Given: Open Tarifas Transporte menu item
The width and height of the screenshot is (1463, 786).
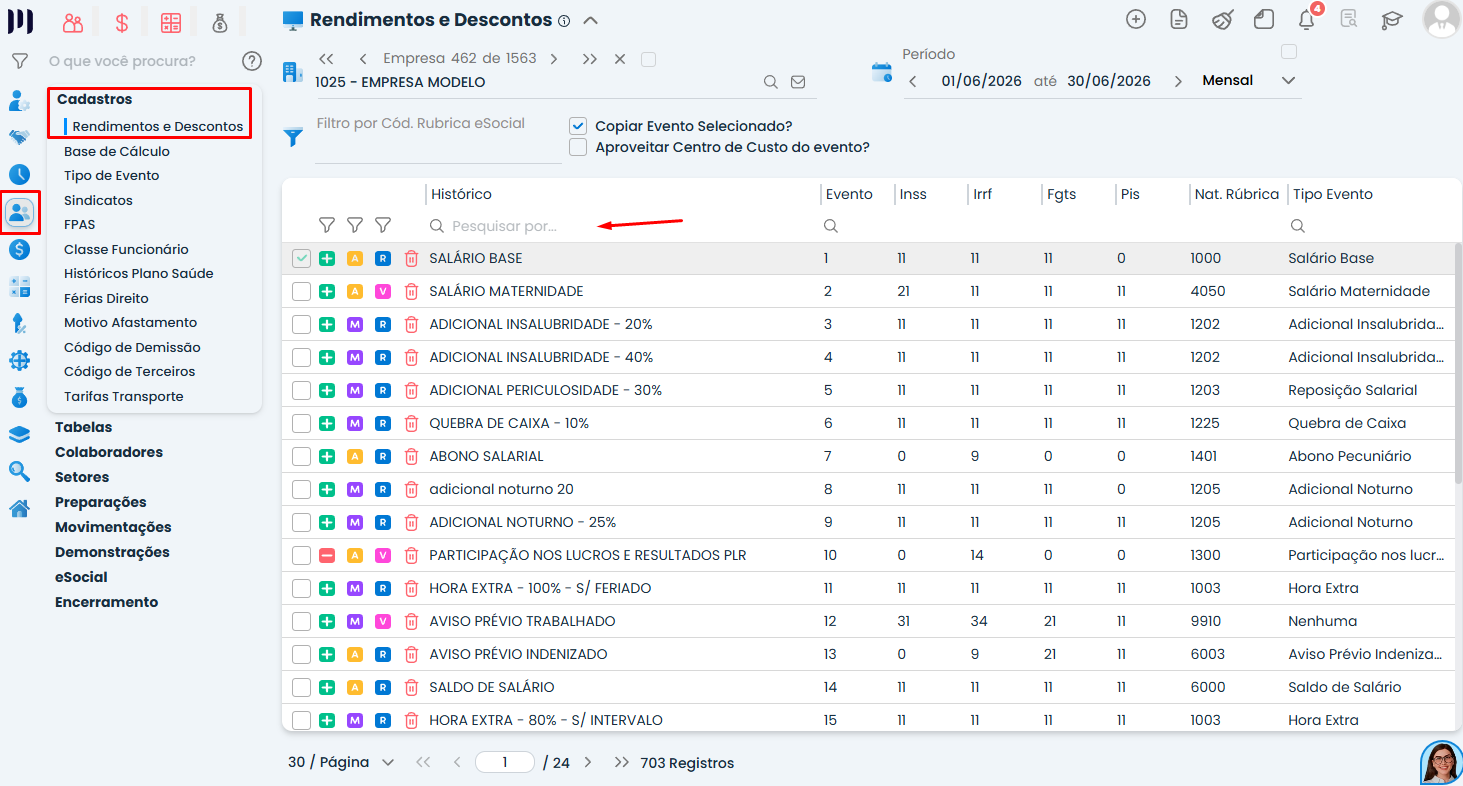Looking at the screenshot, I should (124, 396).
